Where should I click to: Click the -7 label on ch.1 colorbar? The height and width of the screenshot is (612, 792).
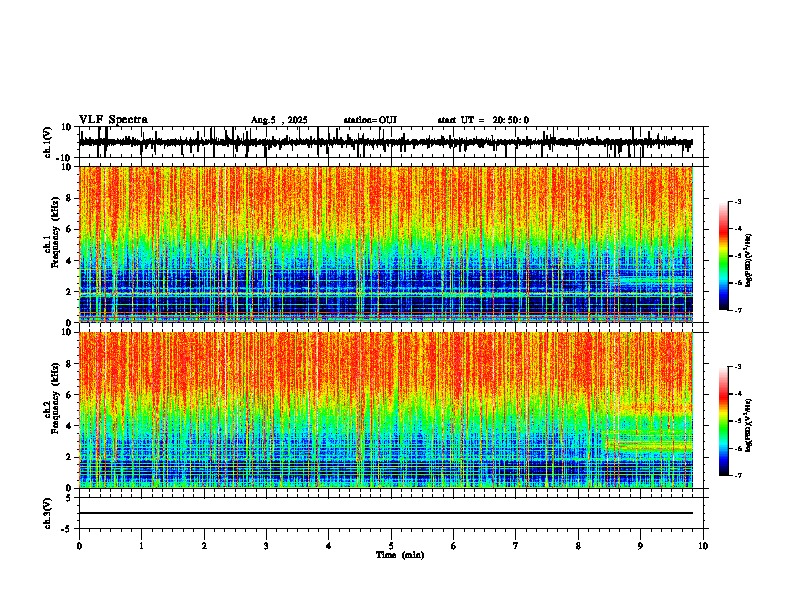click(x=738, y=310)
